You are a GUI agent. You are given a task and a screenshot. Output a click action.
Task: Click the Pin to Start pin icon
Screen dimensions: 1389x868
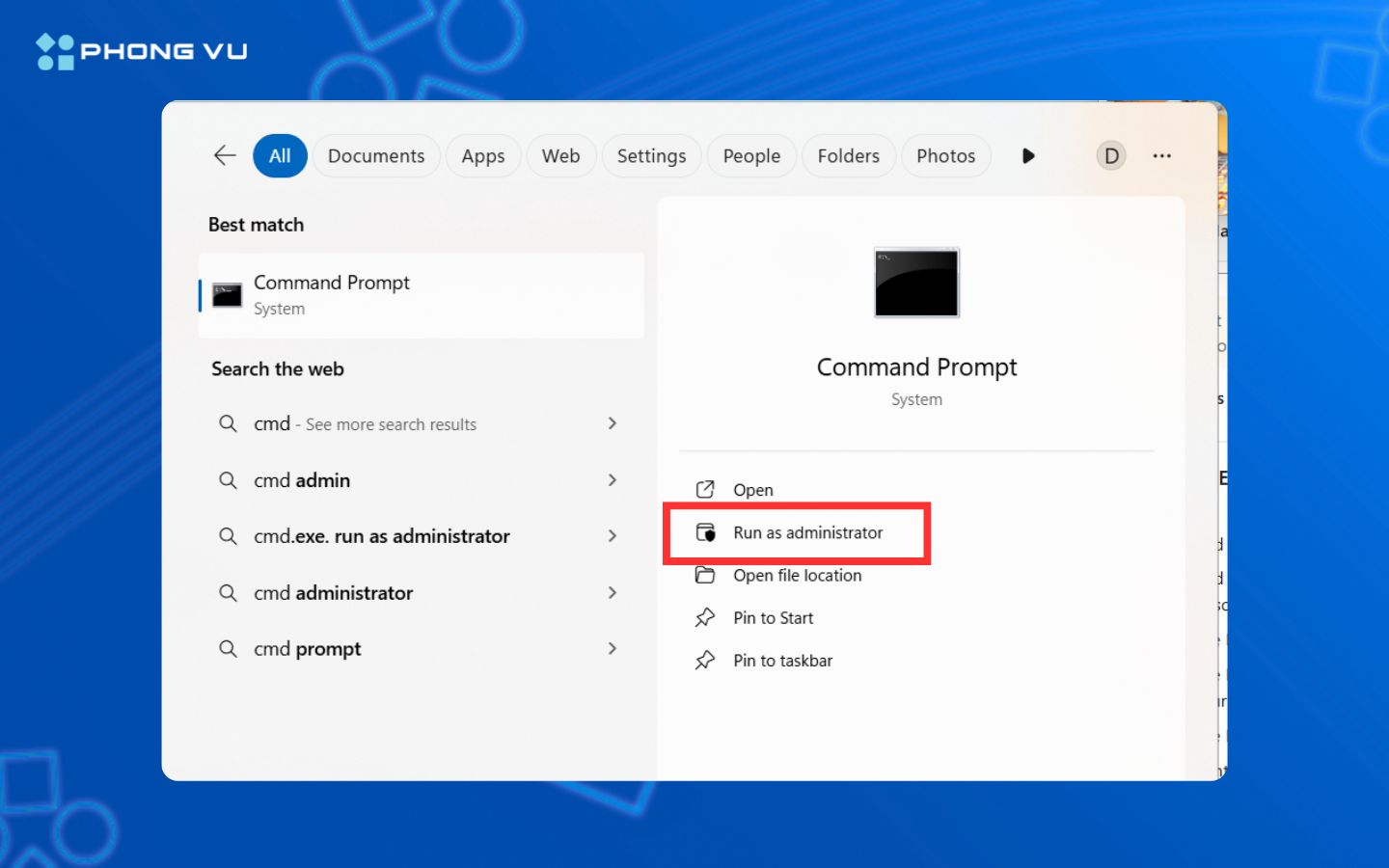pos(705,617)
